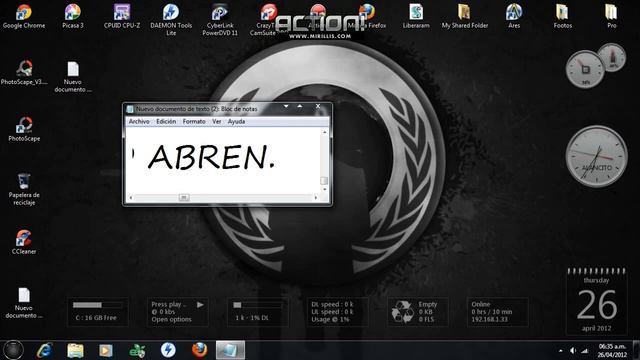The image size is (640, 360).
Task: Click the recycle bin Empty widget icon
Action: tap(402, 312)
